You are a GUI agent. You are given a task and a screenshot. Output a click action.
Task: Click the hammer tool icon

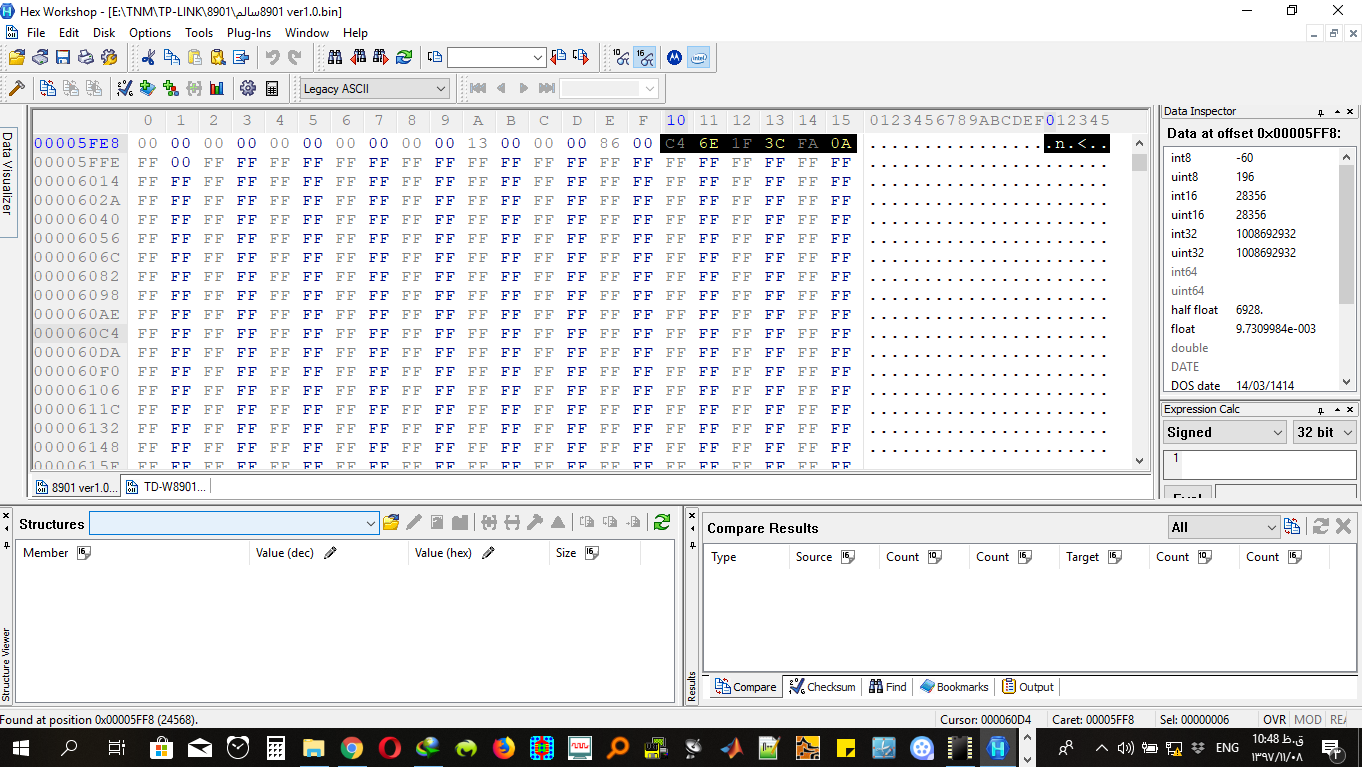click(x=16, y=88)
